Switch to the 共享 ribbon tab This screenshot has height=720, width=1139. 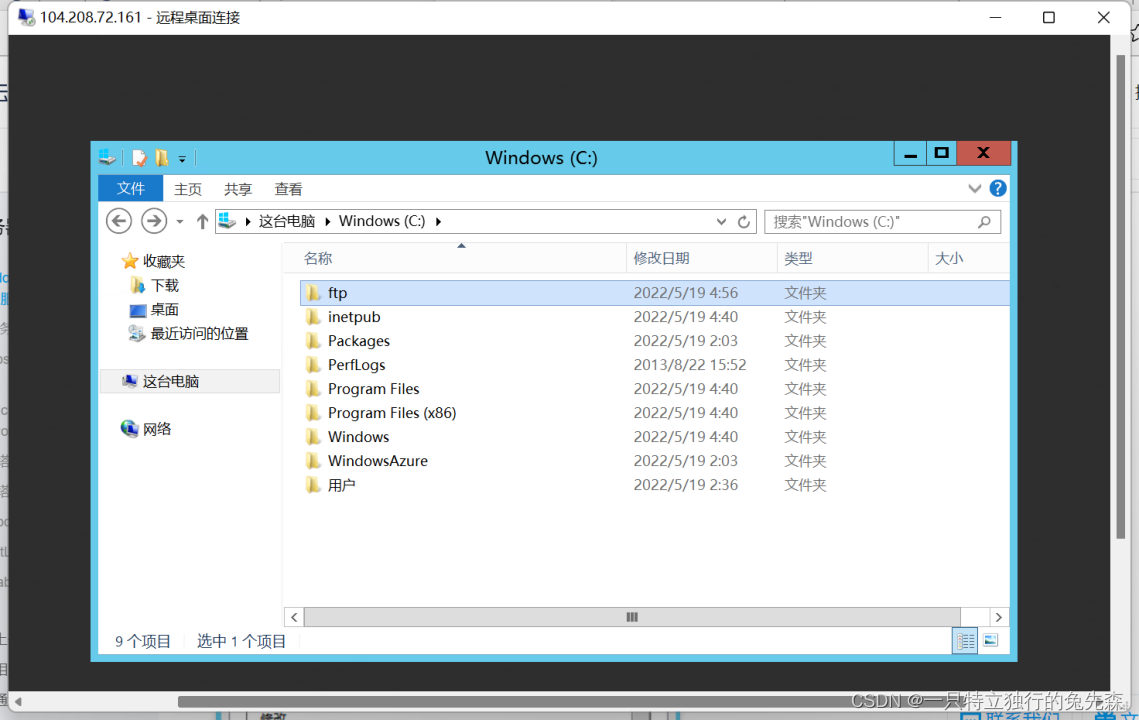[x=238, y=189]
